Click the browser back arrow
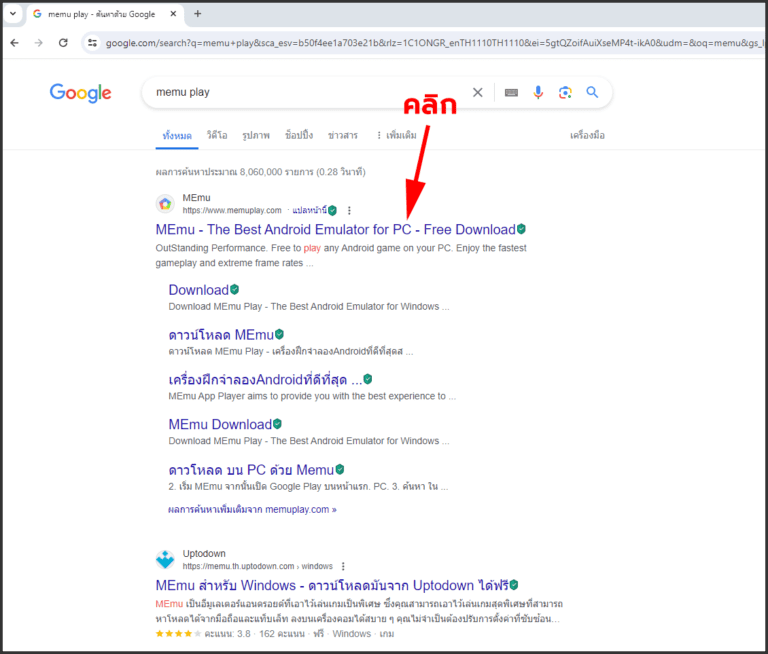 click(14, 42)
